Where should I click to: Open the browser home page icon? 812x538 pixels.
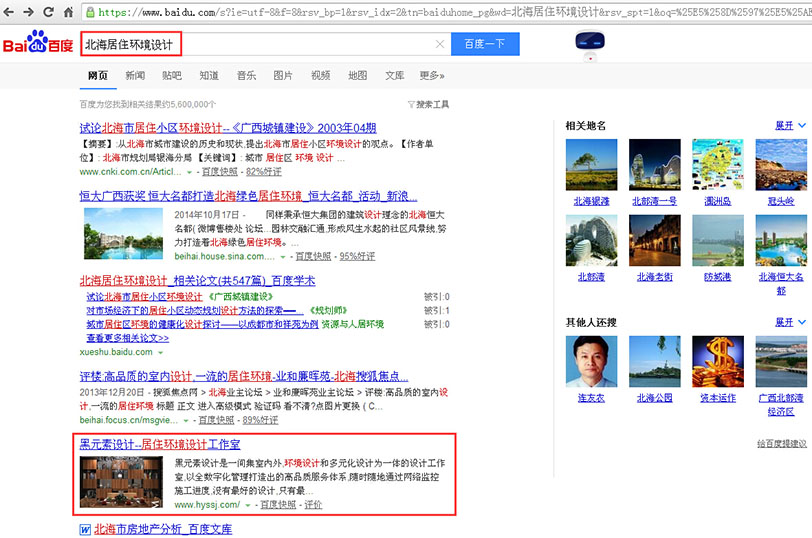tap(68, 12)
